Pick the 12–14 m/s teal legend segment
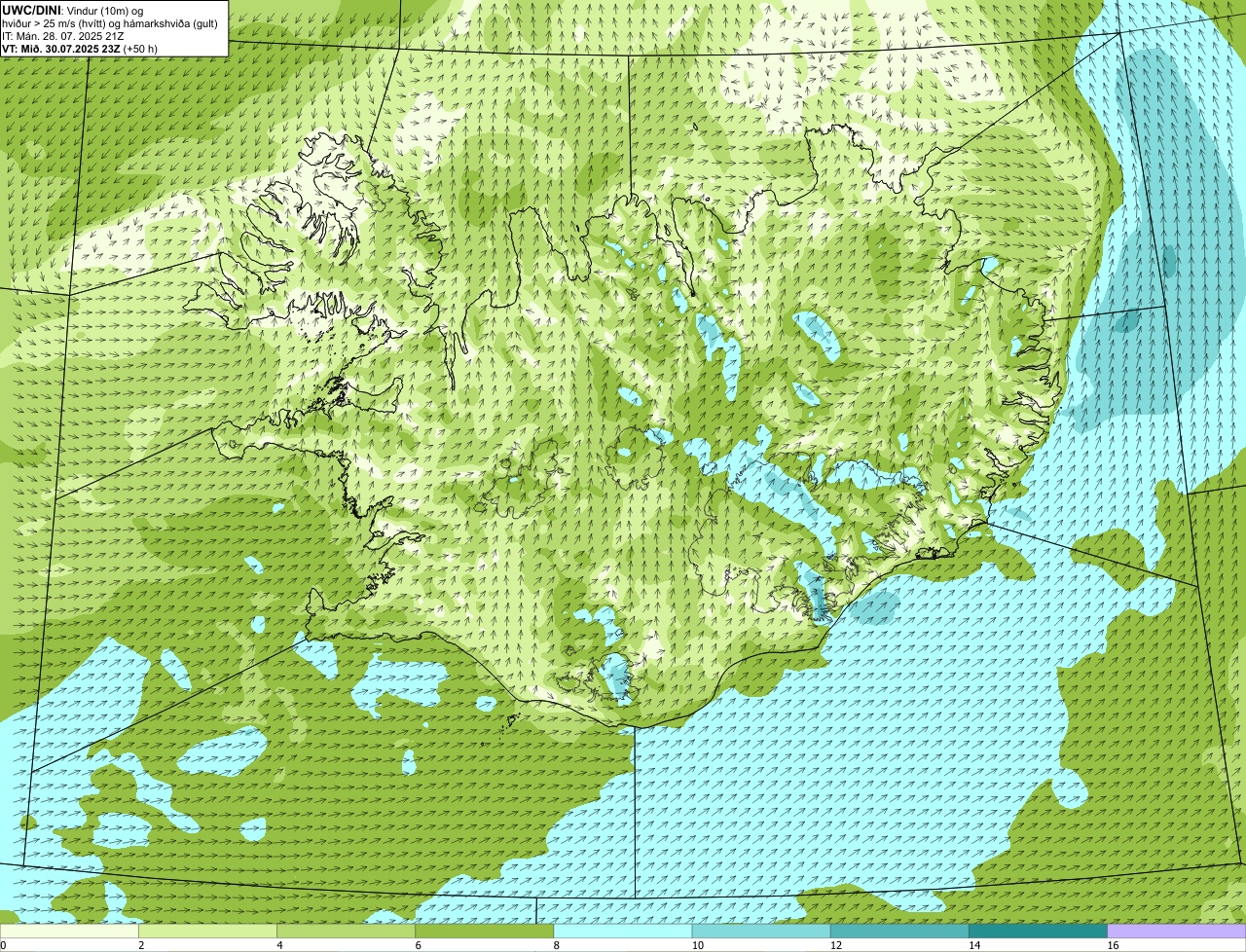Screen dimensions: 1246x952 pyautogui.click(x=899, y=932)
